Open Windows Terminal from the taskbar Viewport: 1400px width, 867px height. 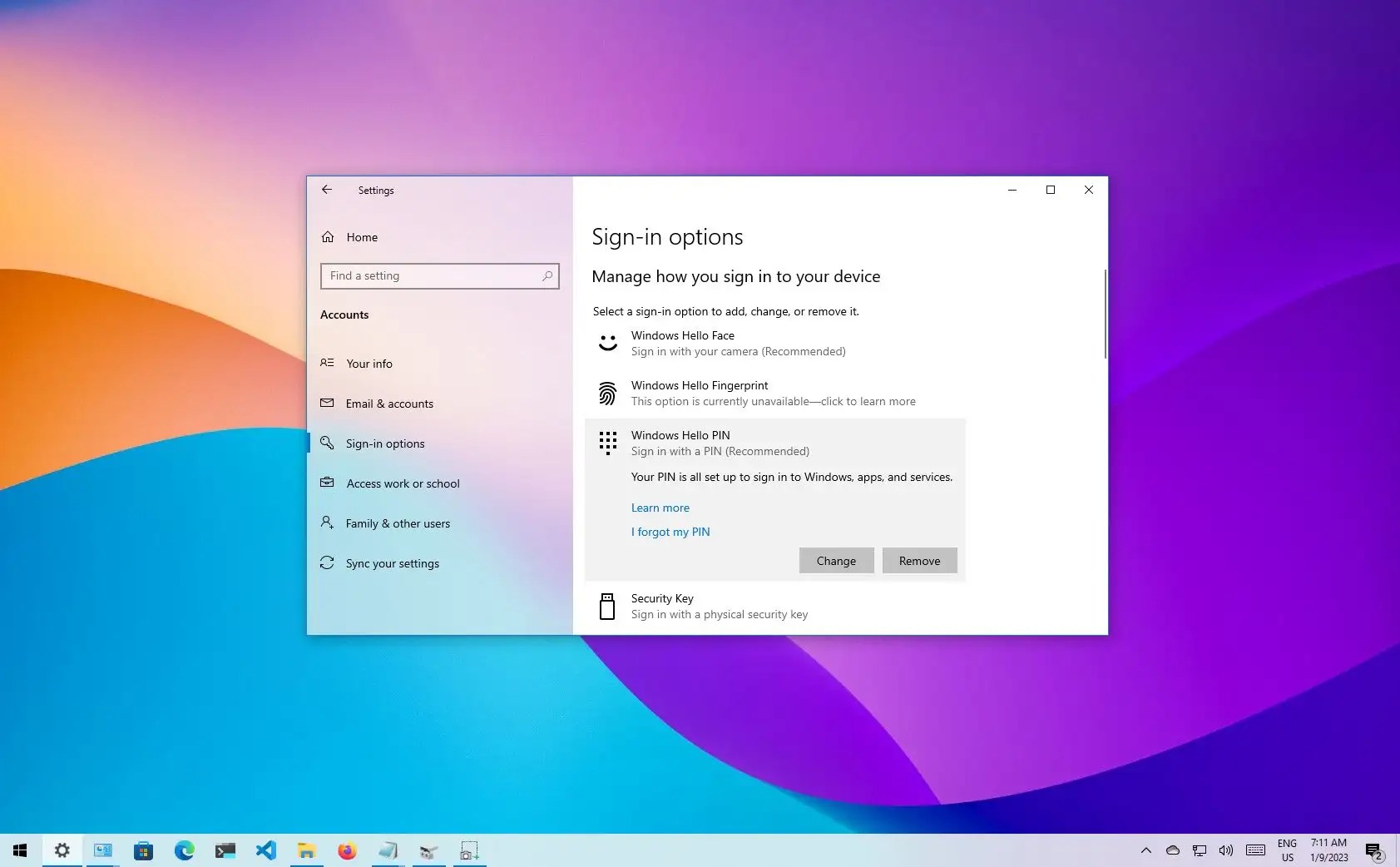click(x=225, y=850)
